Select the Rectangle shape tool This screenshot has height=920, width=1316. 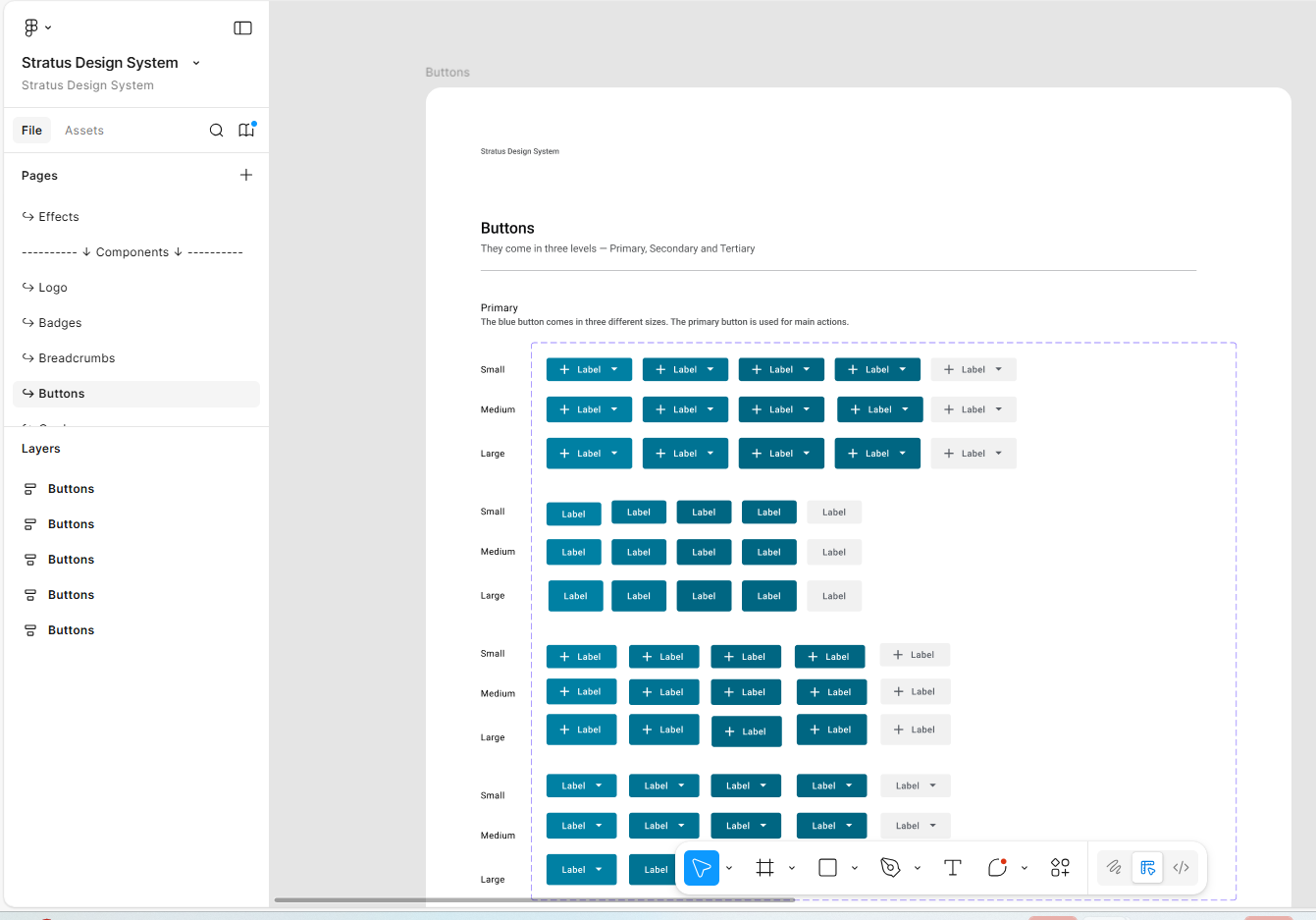point(827,868)
